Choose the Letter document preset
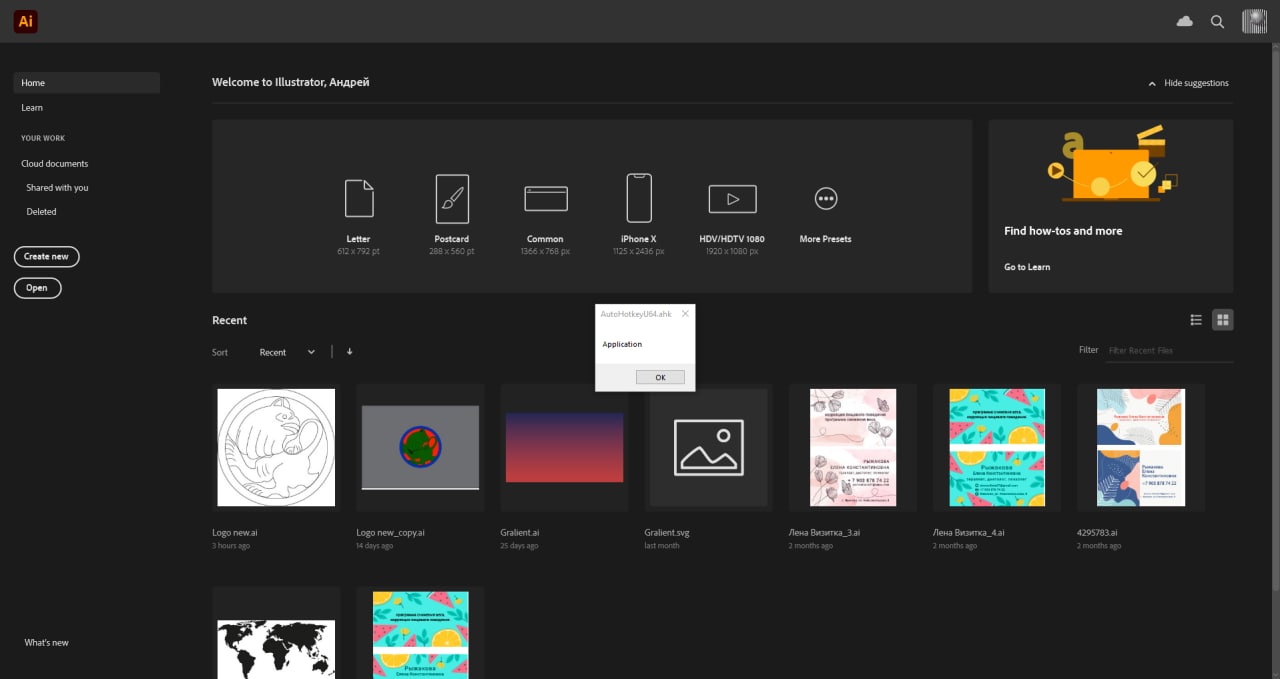The width and height of the screenshot is (1280, 679). point(358,198)
